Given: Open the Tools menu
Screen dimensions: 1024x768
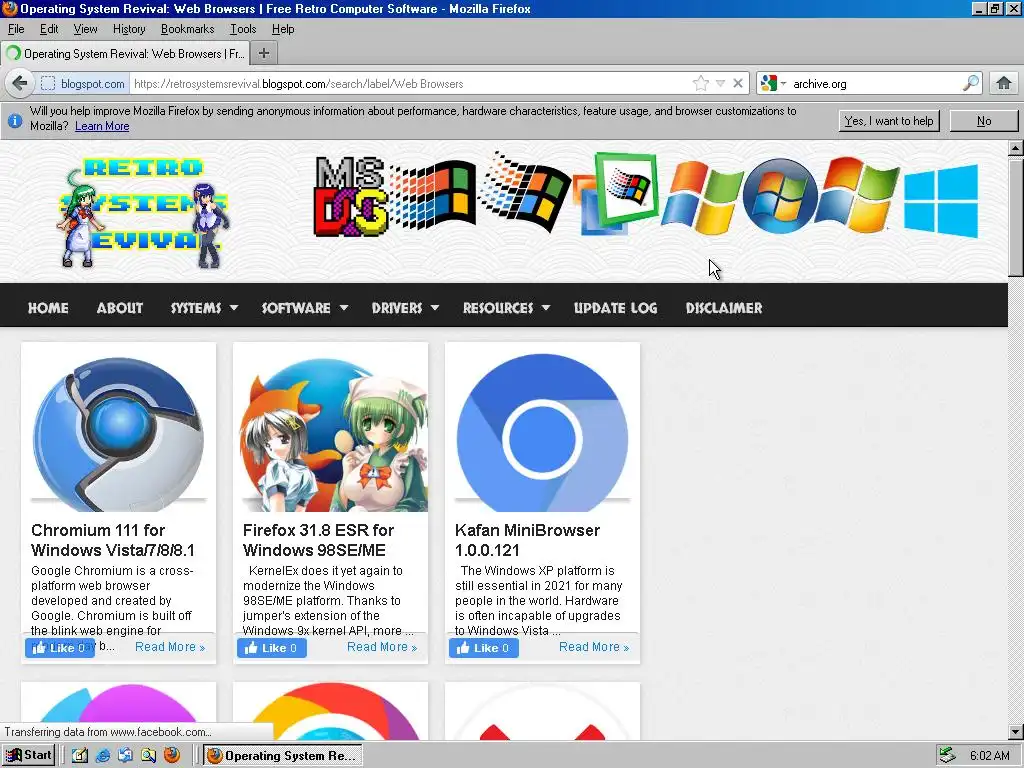Looking at the screenshot, I should [243, 29].
